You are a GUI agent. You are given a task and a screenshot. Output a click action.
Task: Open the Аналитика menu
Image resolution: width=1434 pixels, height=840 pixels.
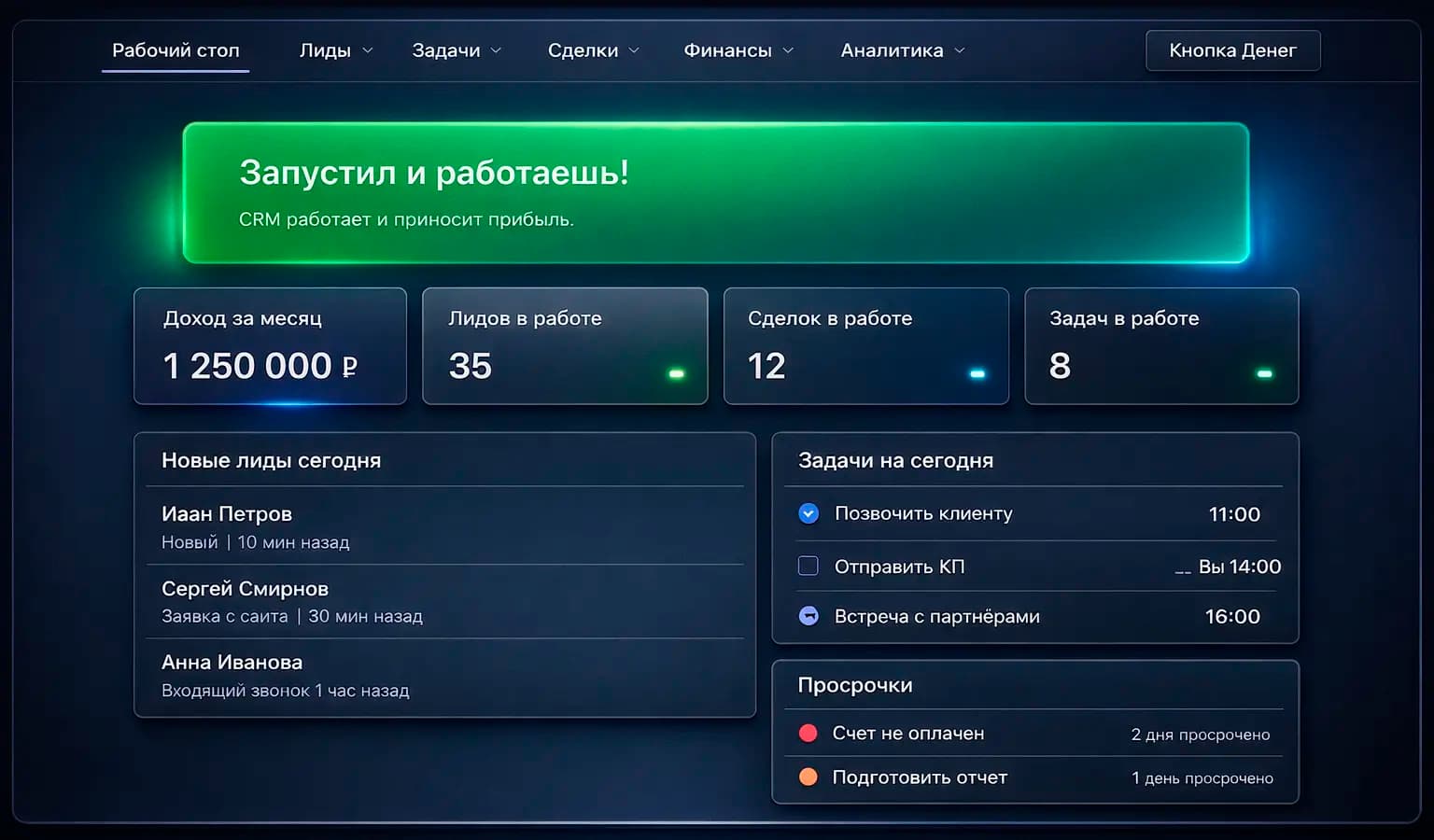coord(892,50)
